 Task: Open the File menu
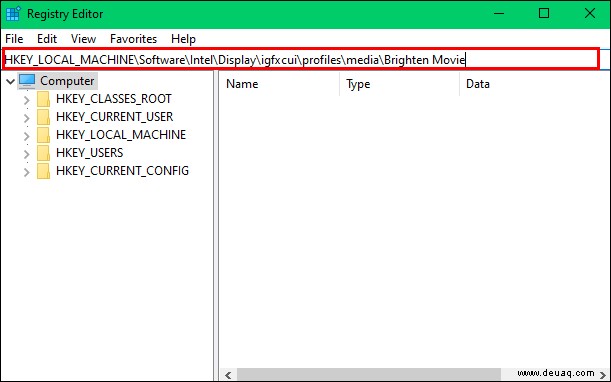pos(14,39)
